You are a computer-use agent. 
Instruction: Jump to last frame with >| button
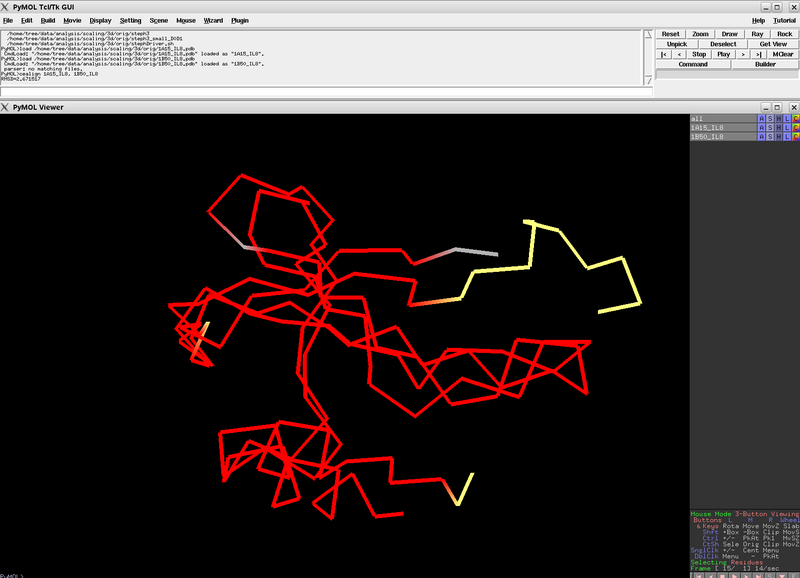click(x=759, y=54)
